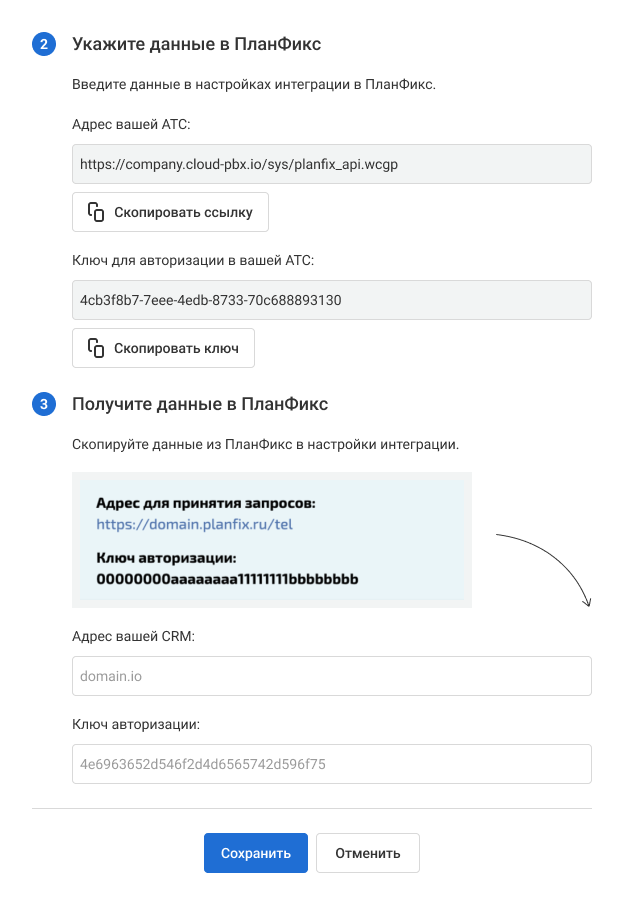Image resolution: width=624 pixels, height=905 pixels.
Task: Click the copy icon beside "Скопировать ссылку"
Action: coord(96,212)
